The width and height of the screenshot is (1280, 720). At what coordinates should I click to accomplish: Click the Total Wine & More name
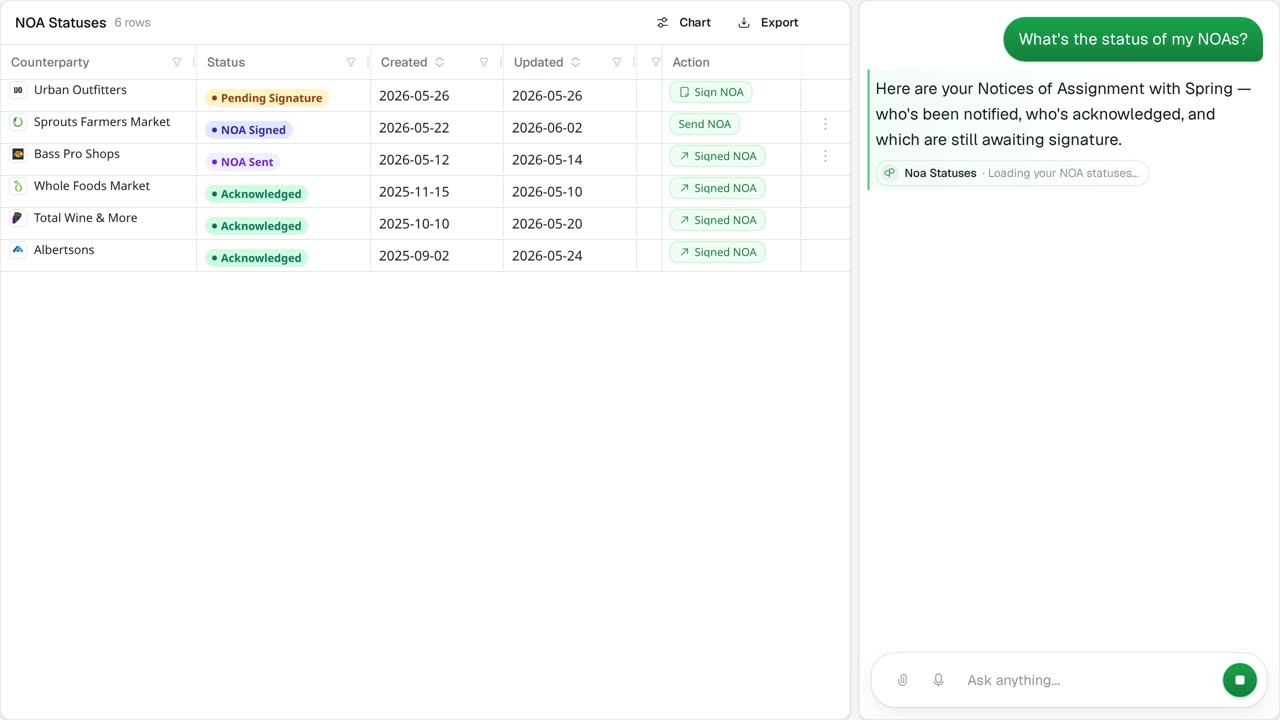86,218
